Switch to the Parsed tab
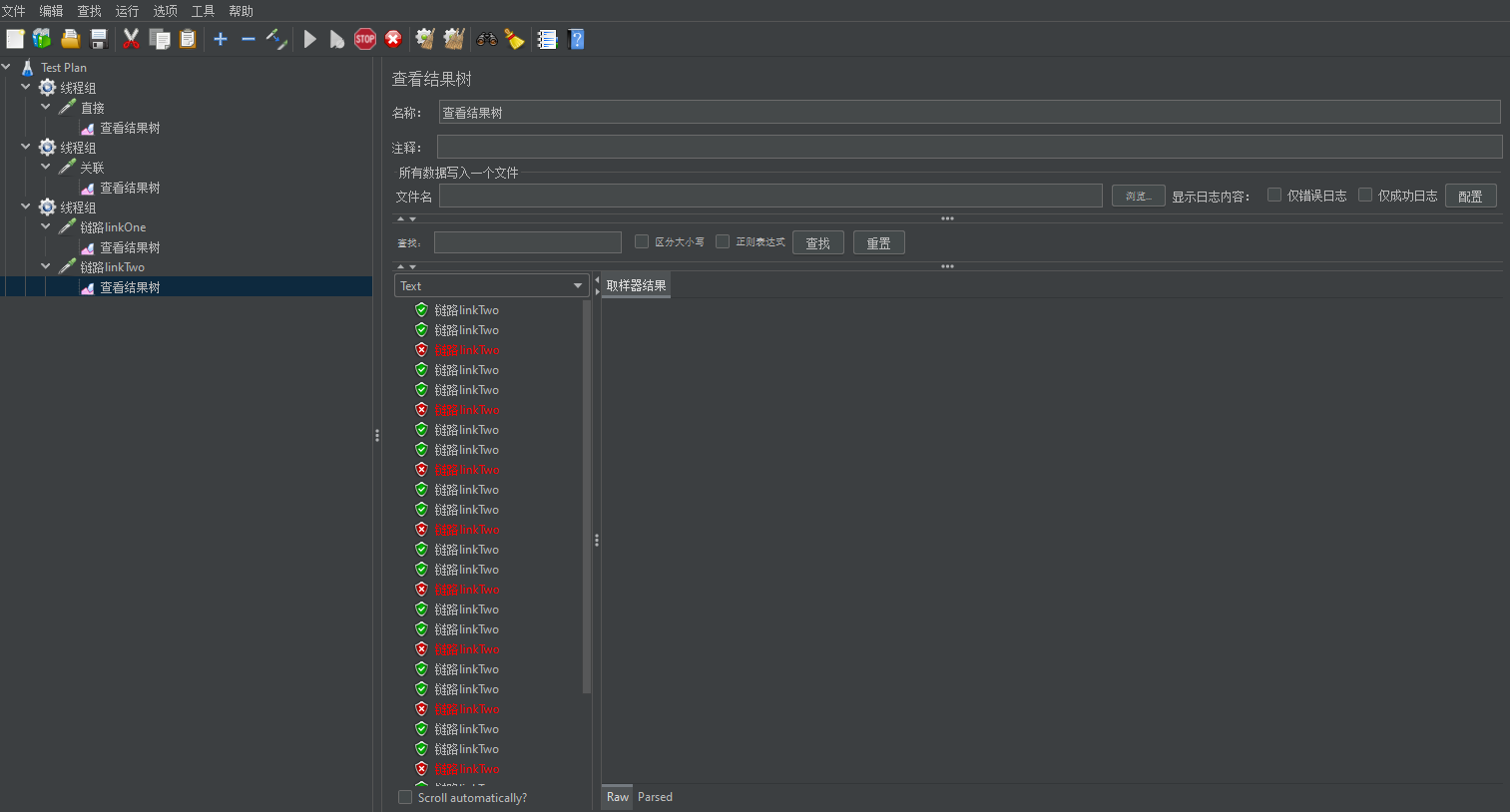The height and width of the screenshot is (812, 1510). click(x=655, y=797)
